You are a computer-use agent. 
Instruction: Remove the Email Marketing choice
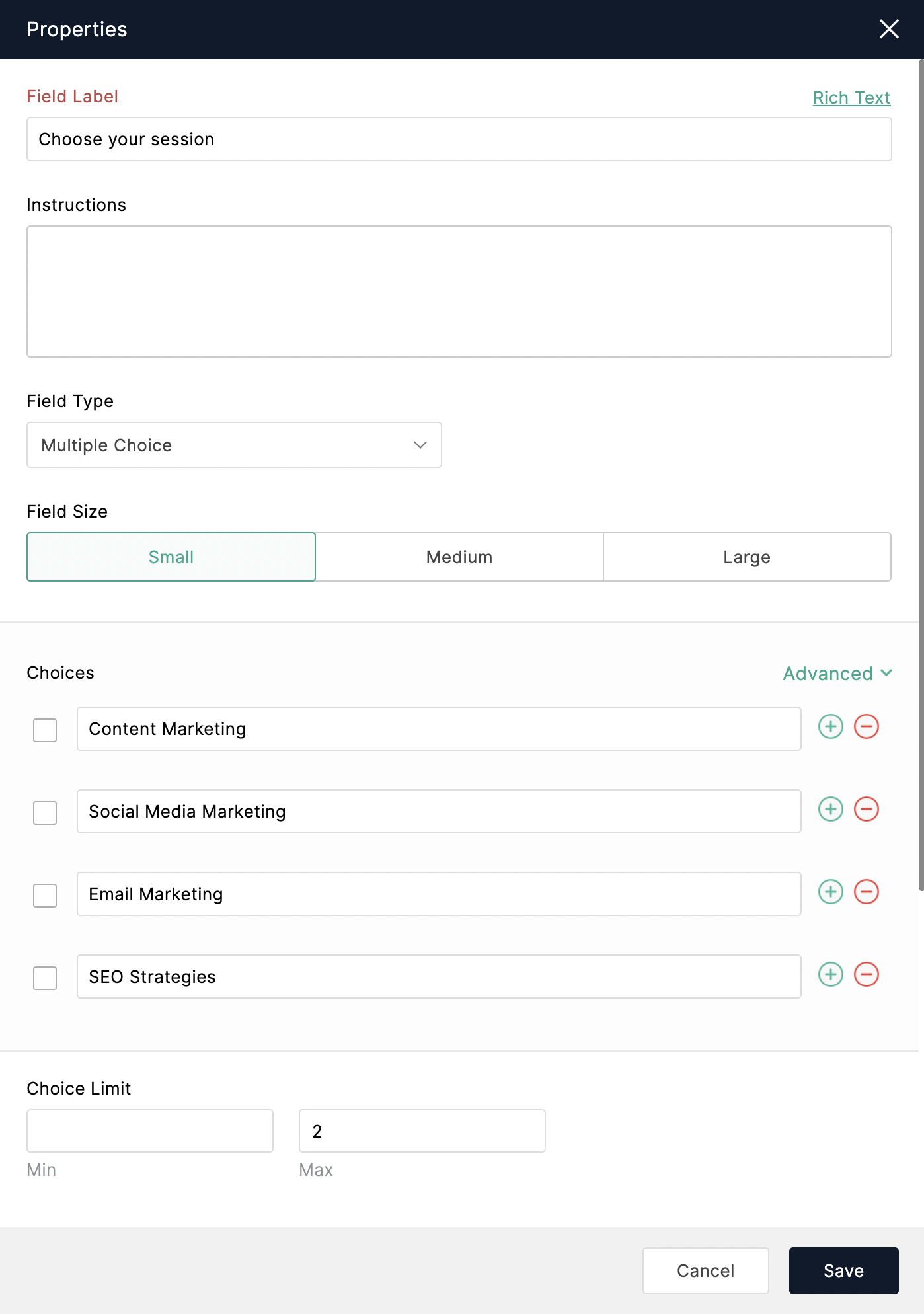(866, 892)
